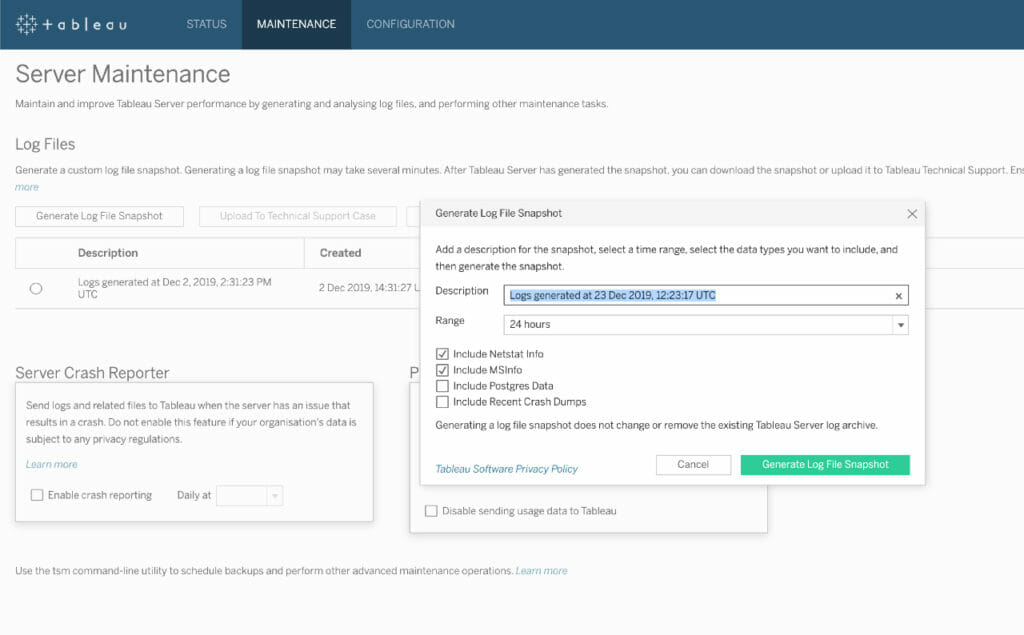Click Learn more under Server Crash Reporter
This screenshot has height=635, width=1024.
pyautogui.click(x=51, y=464)
